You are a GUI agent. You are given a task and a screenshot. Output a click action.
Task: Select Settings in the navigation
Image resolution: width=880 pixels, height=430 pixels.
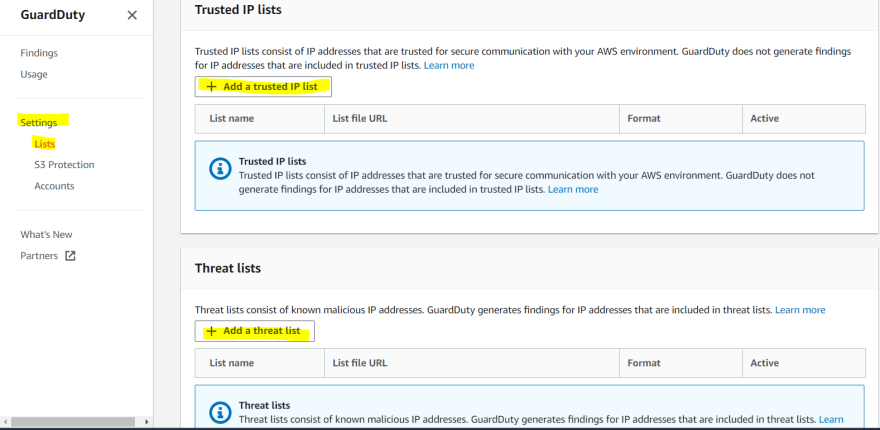[39, 122]
